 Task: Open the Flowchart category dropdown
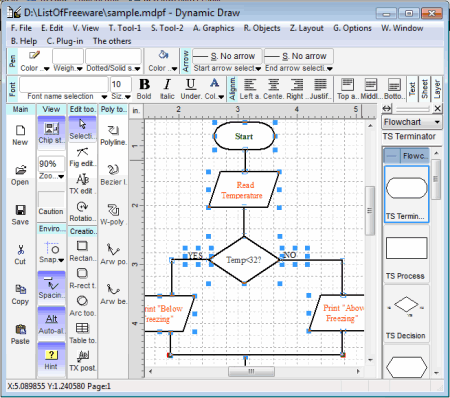[x=412, y=122]
